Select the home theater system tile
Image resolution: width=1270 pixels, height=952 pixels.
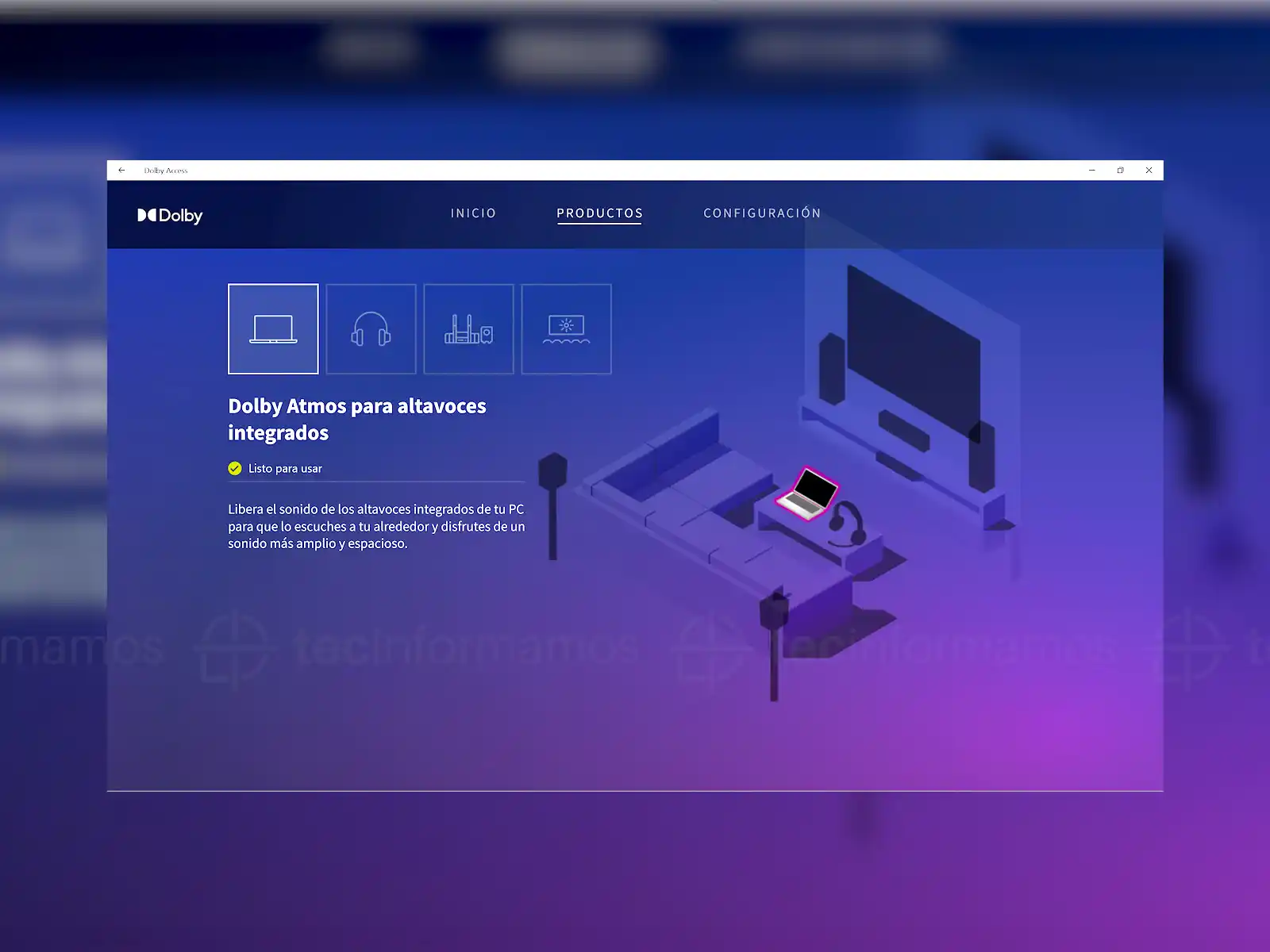pos(468,328)
